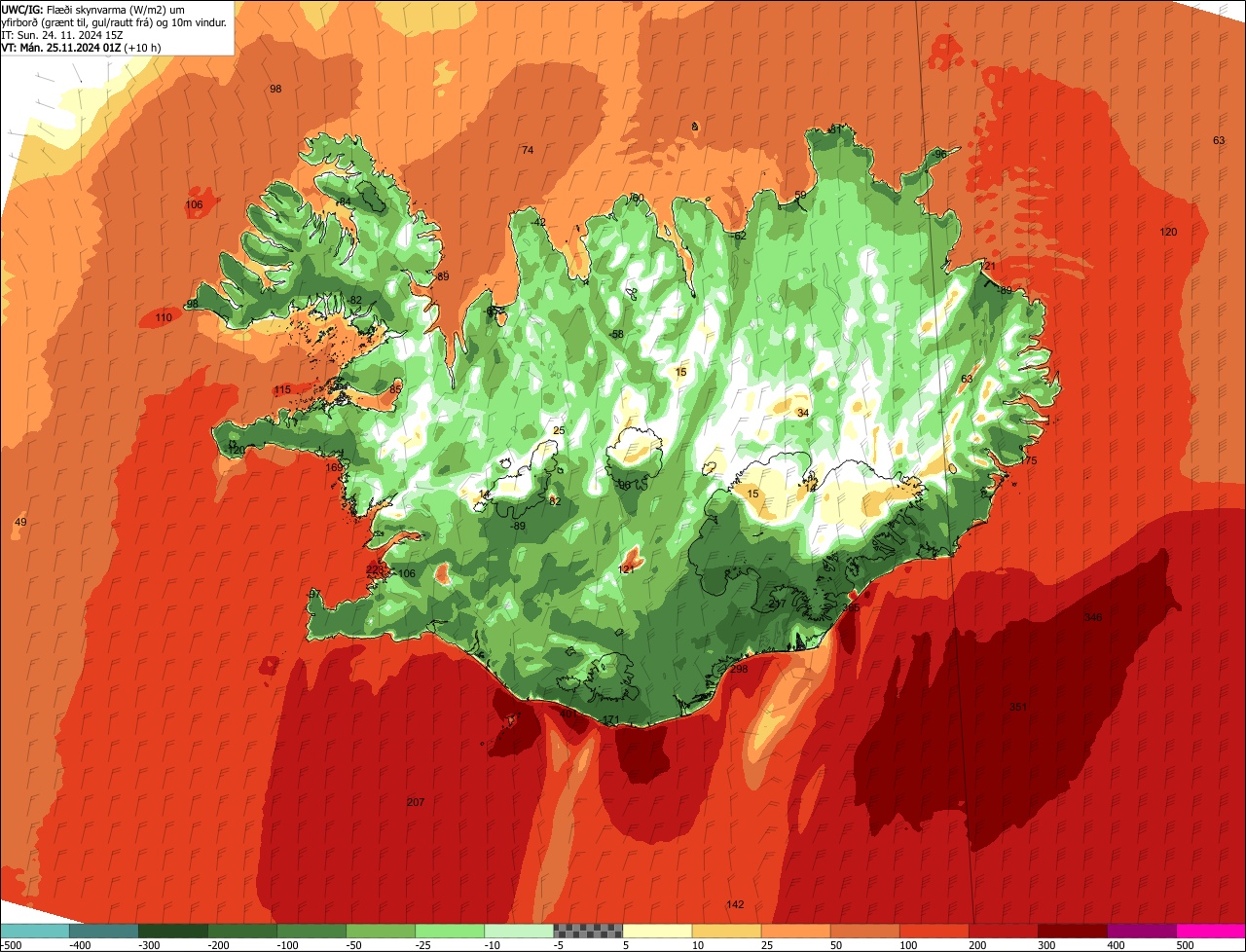Click the east coast value 175
The width and height of the screenshot is (1246, 952).
[1029, 460]
